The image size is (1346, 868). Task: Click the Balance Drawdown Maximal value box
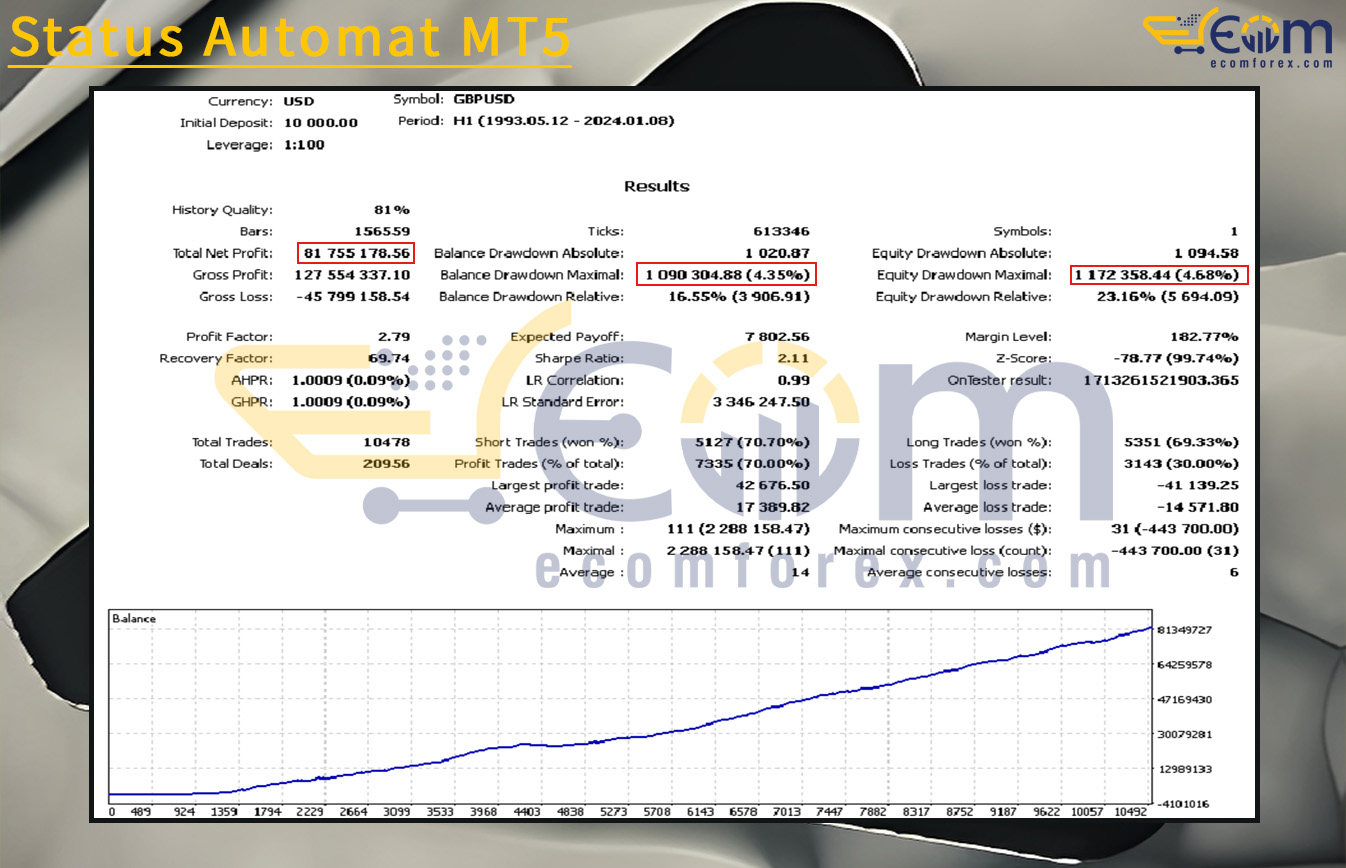[x=725, y=275]
